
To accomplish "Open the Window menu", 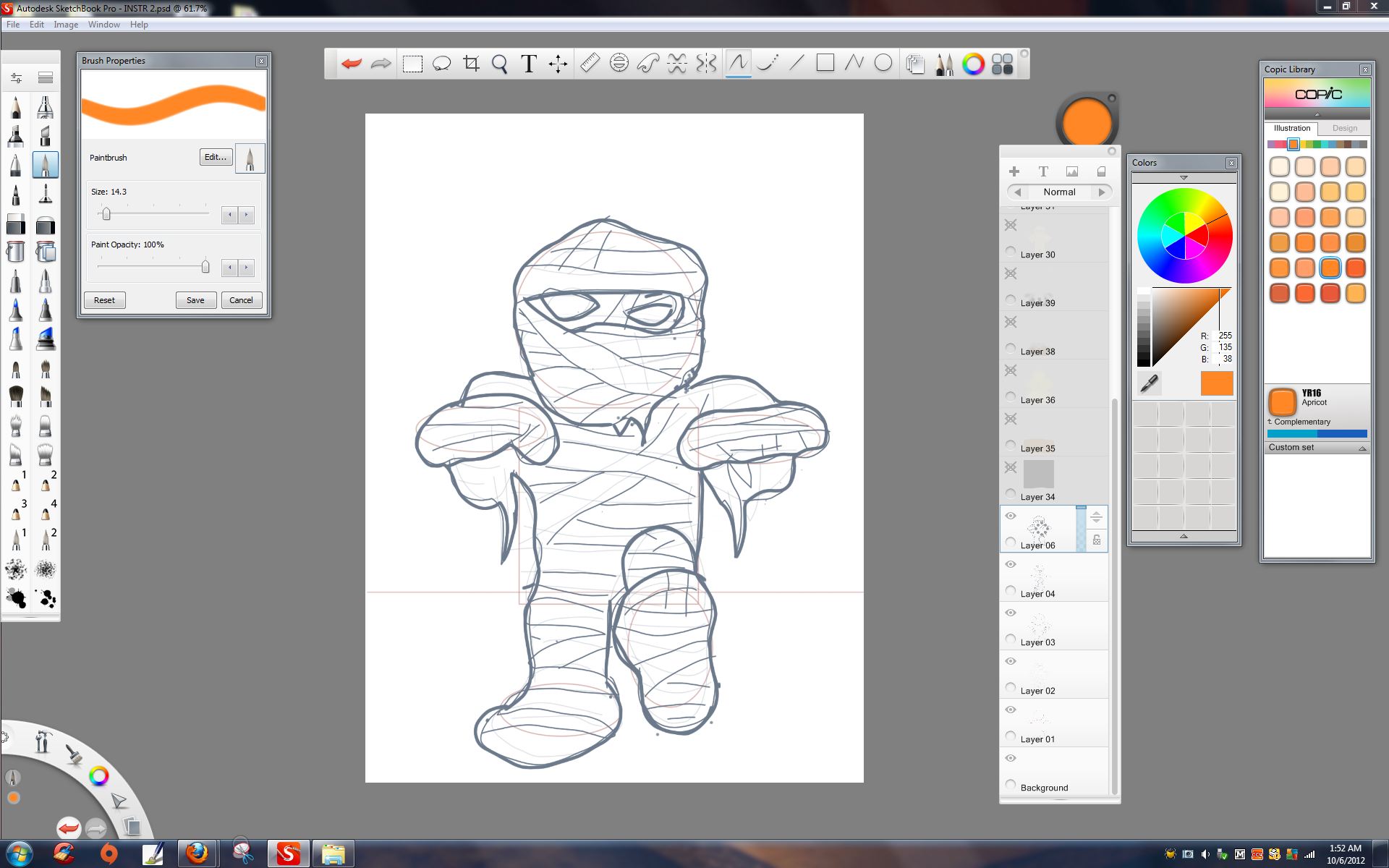I will coord(104,25).
